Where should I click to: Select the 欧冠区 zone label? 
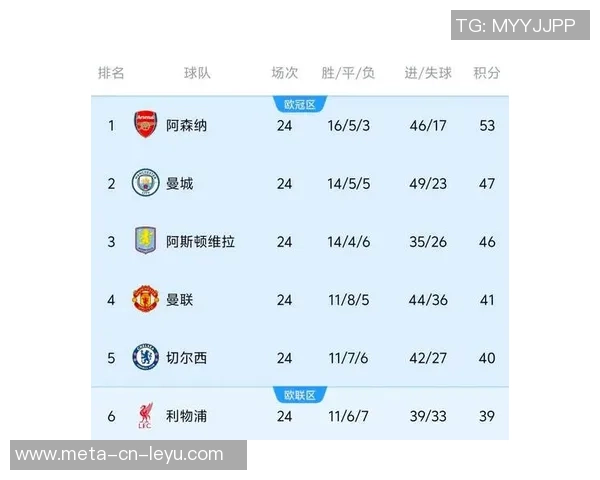pos(300,104)
